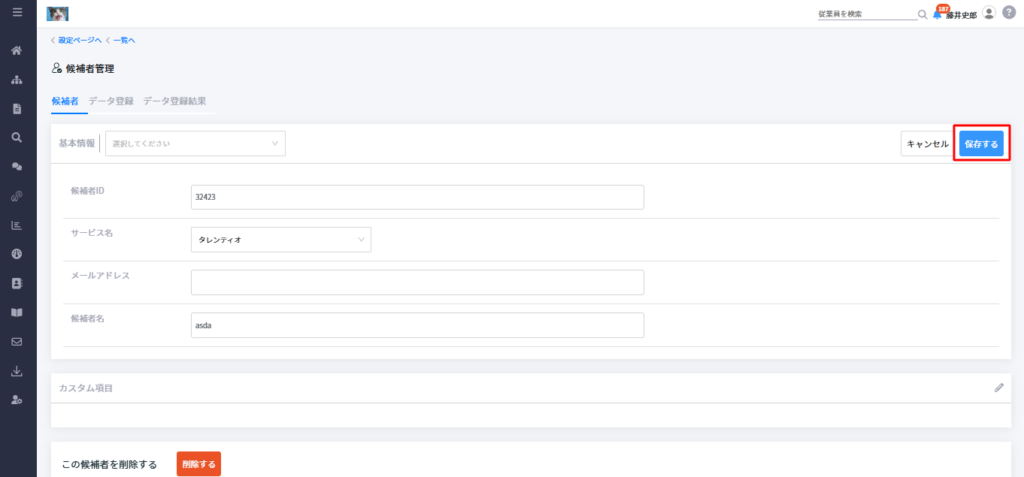Viewport: 1024px width, 477px height.
Task: Open the help question mark icon
Action: 1009,13
